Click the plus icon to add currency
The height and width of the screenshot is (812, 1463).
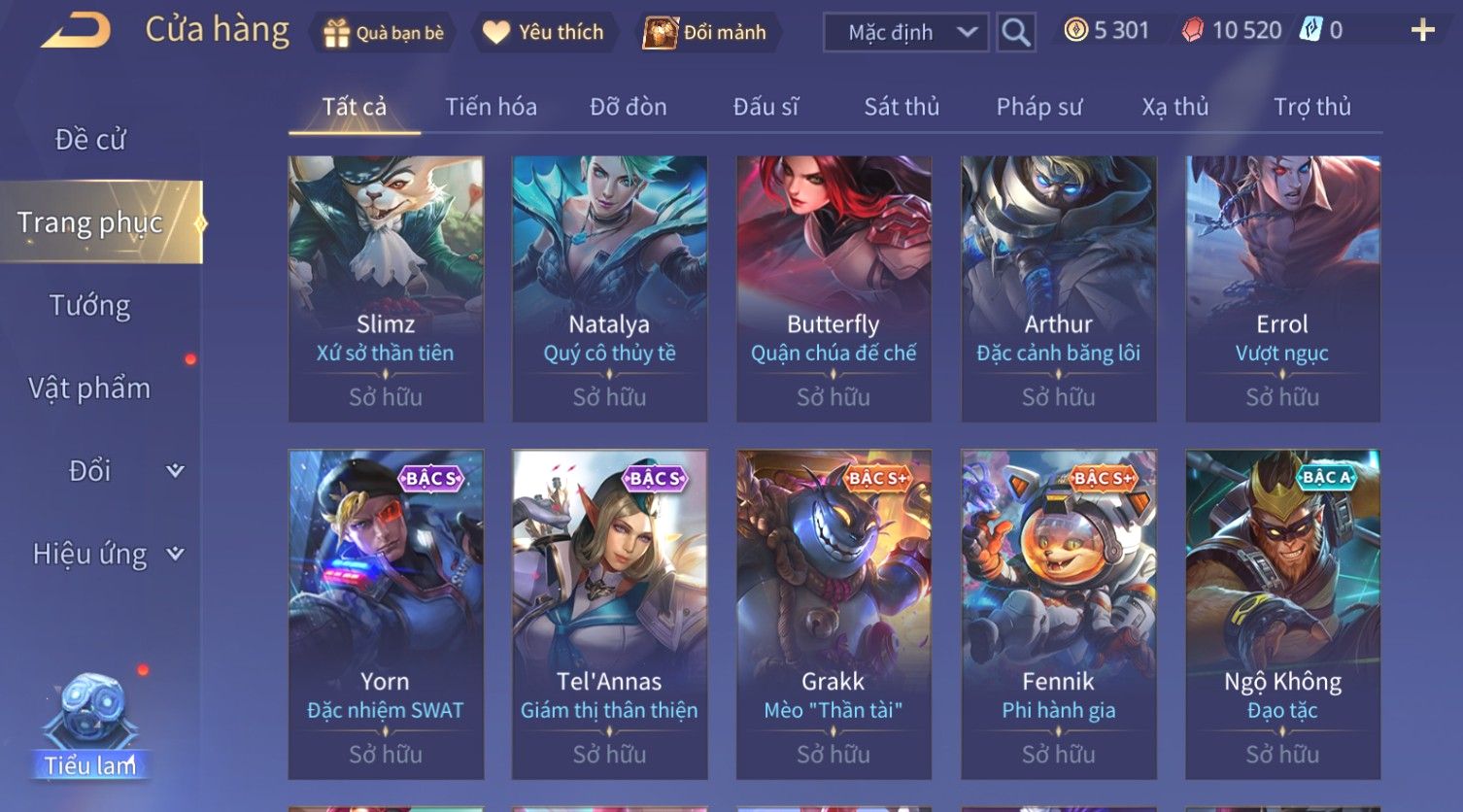tap(1422, 31)
